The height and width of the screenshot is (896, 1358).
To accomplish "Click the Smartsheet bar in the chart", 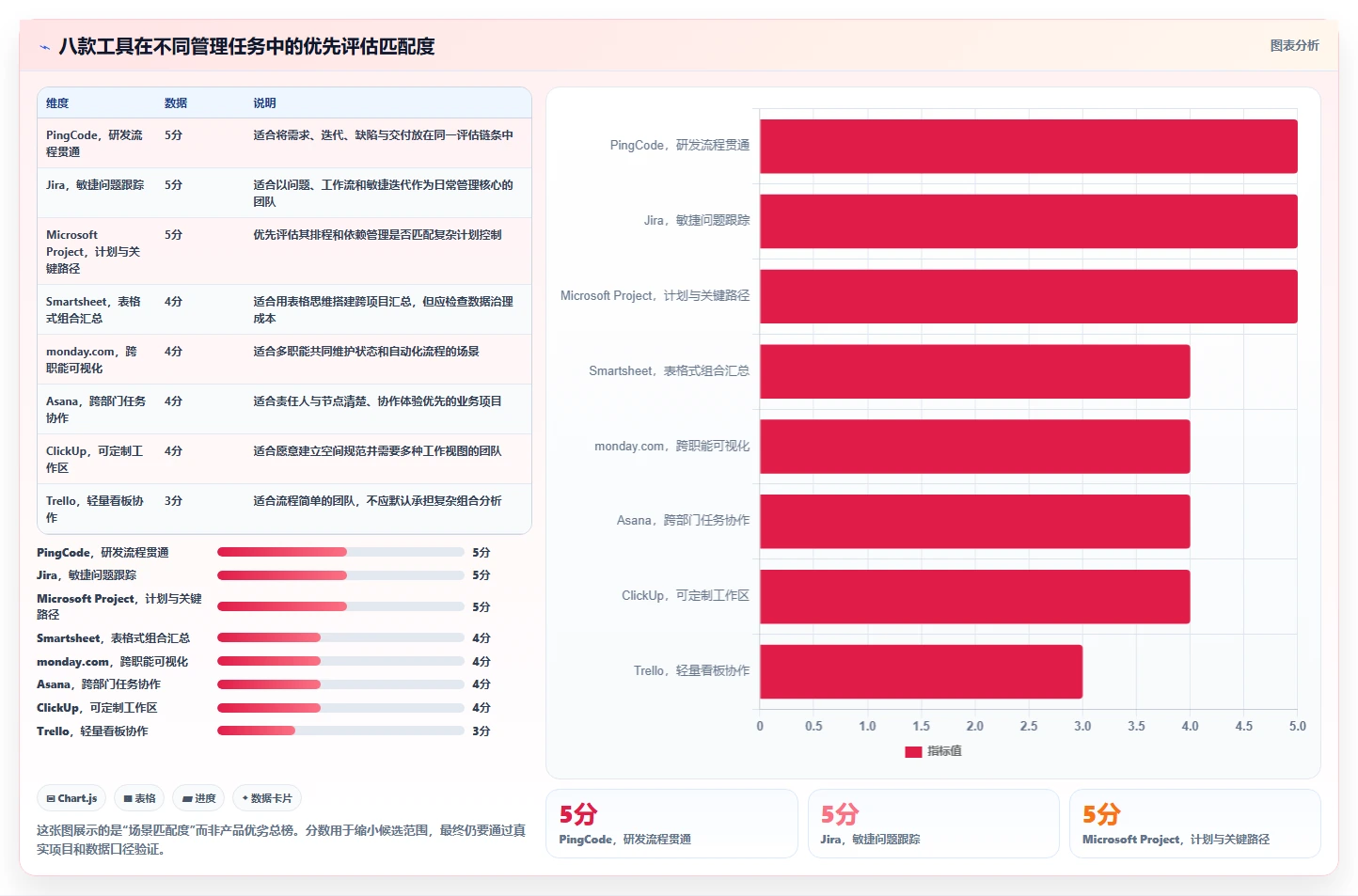I will (975, 371).
